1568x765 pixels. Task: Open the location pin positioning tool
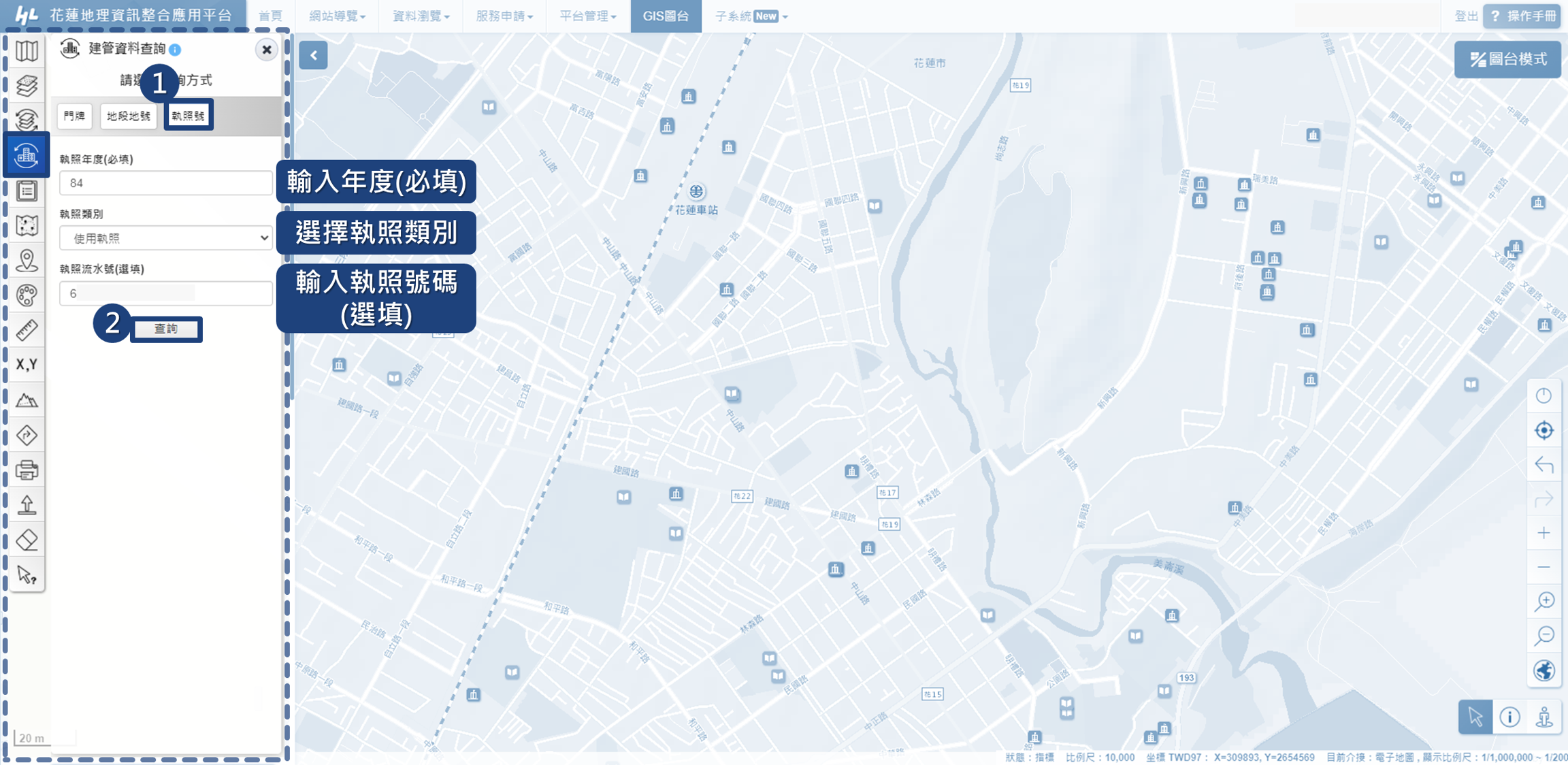pyautogui.click(x=27, y=260)
